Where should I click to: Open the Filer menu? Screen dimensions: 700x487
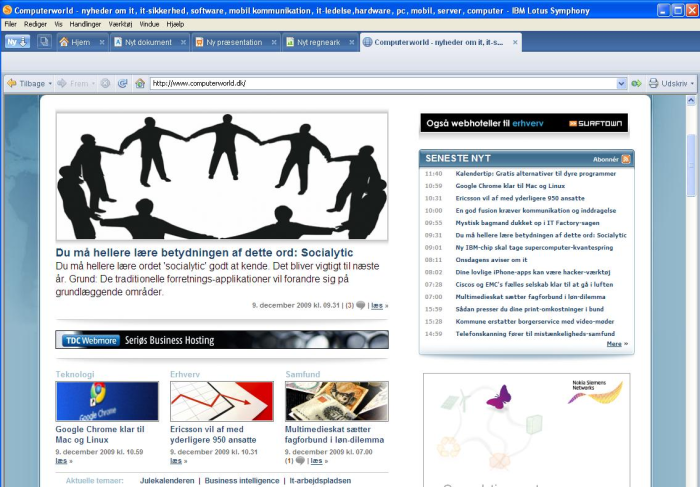pos(11,24)
